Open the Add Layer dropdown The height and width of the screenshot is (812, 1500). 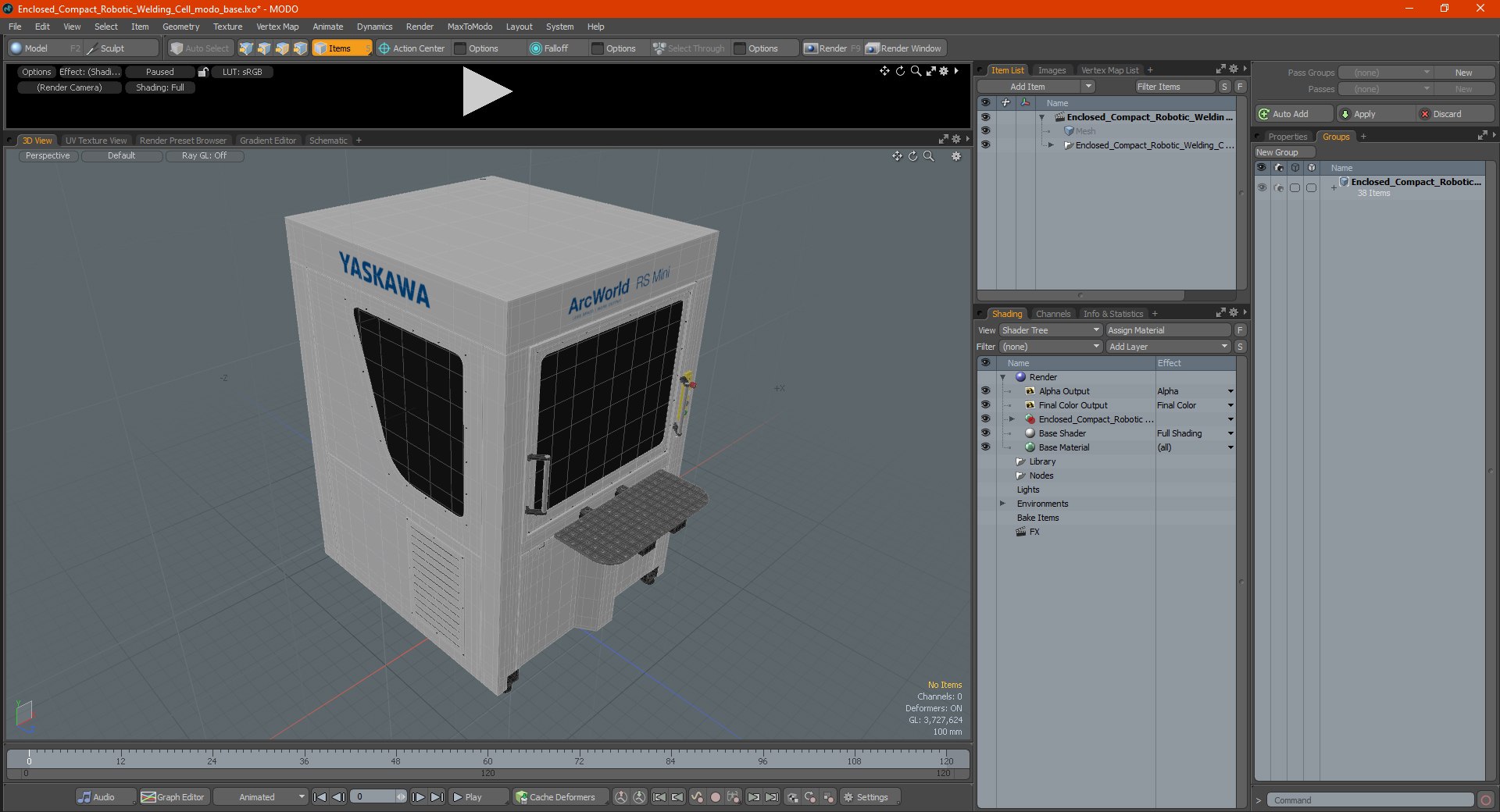(x=1168, y=347)
